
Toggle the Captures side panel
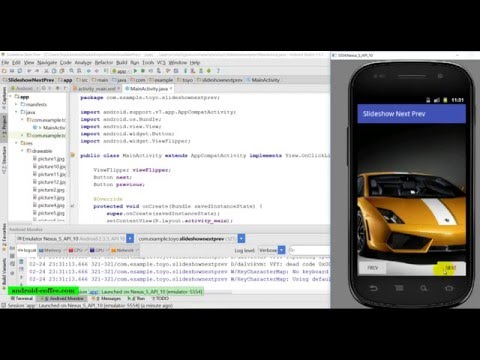(4, 98)
